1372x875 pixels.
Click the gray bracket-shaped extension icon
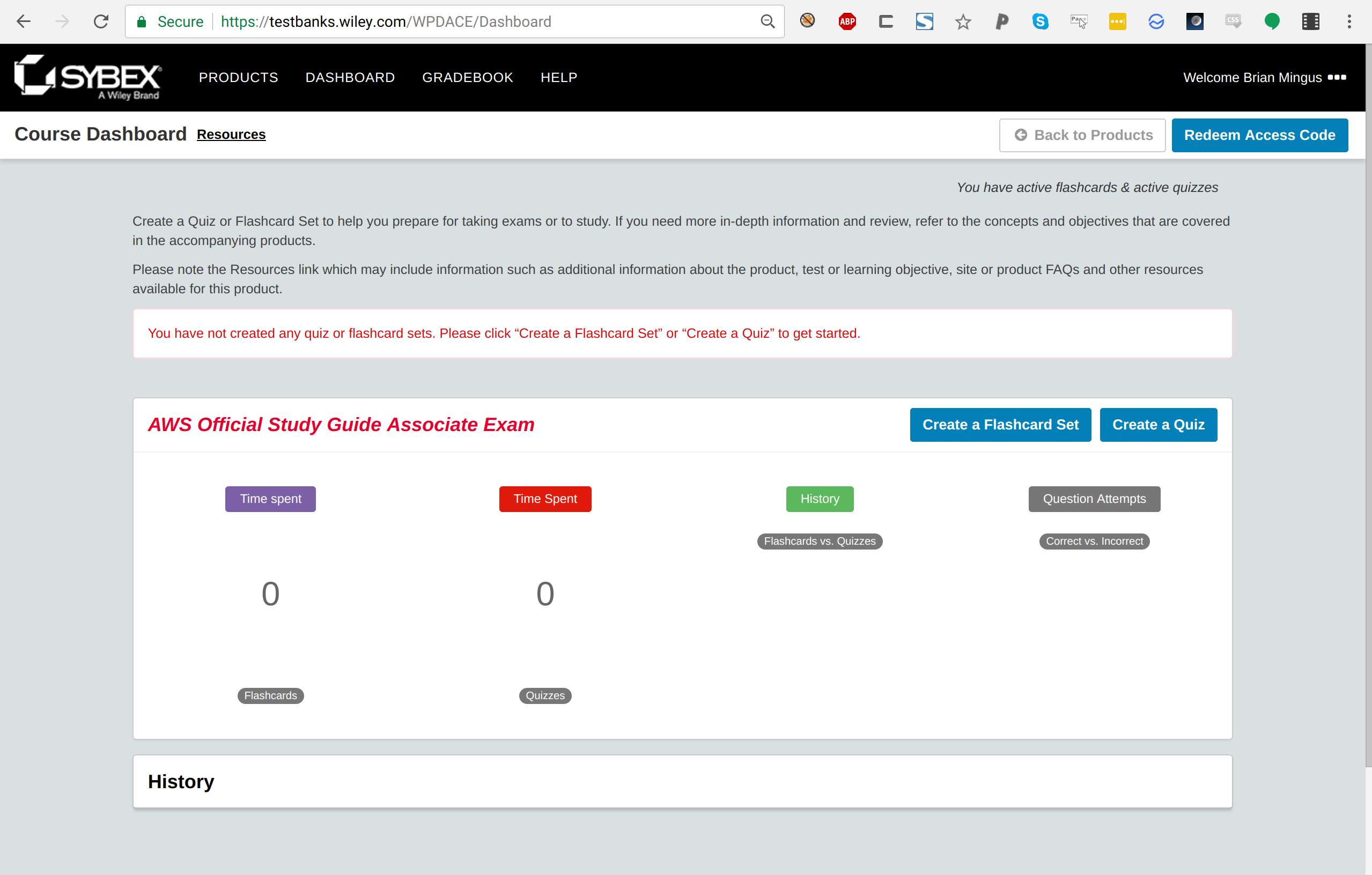(x=886, y=21)
